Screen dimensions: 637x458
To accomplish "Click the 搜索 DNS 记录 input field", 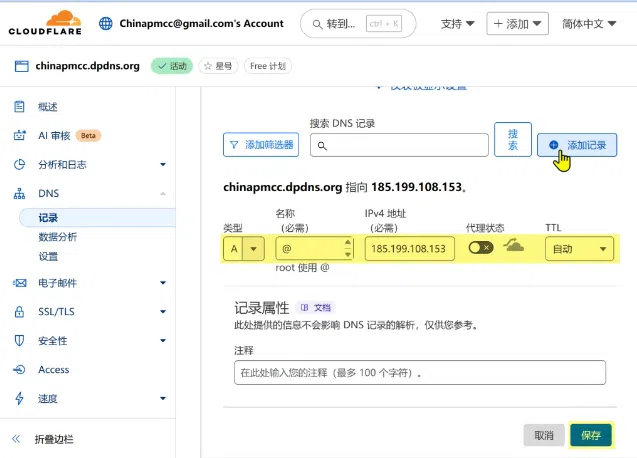I will [x=399, y=145].
